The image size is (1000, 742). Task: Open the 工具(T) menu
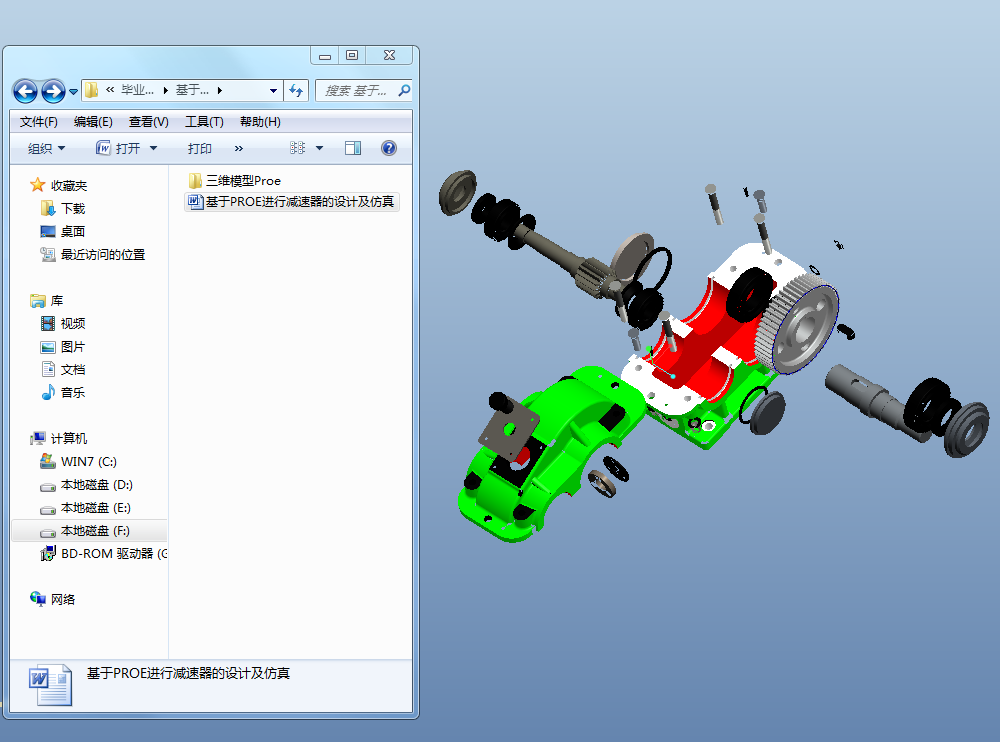pos(204,122)
